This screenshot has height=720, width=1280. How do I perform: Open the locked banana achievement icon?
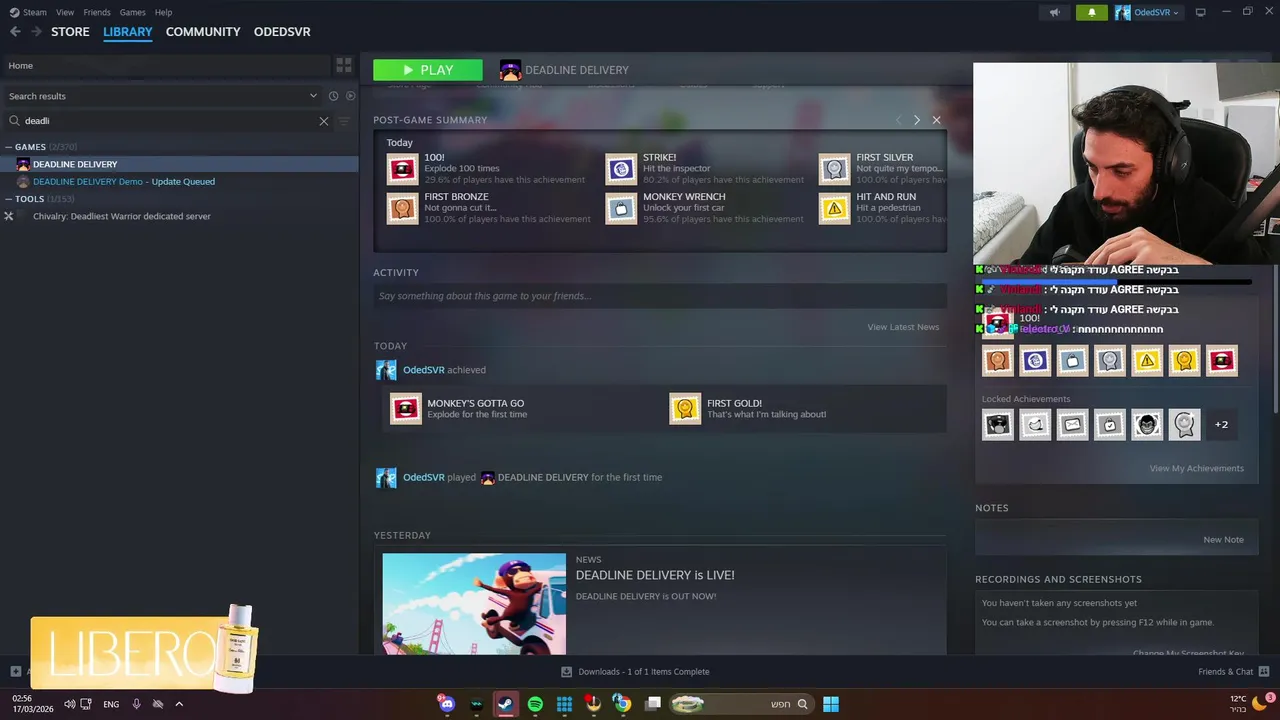pyautogui.click(x=1035, y=424)
